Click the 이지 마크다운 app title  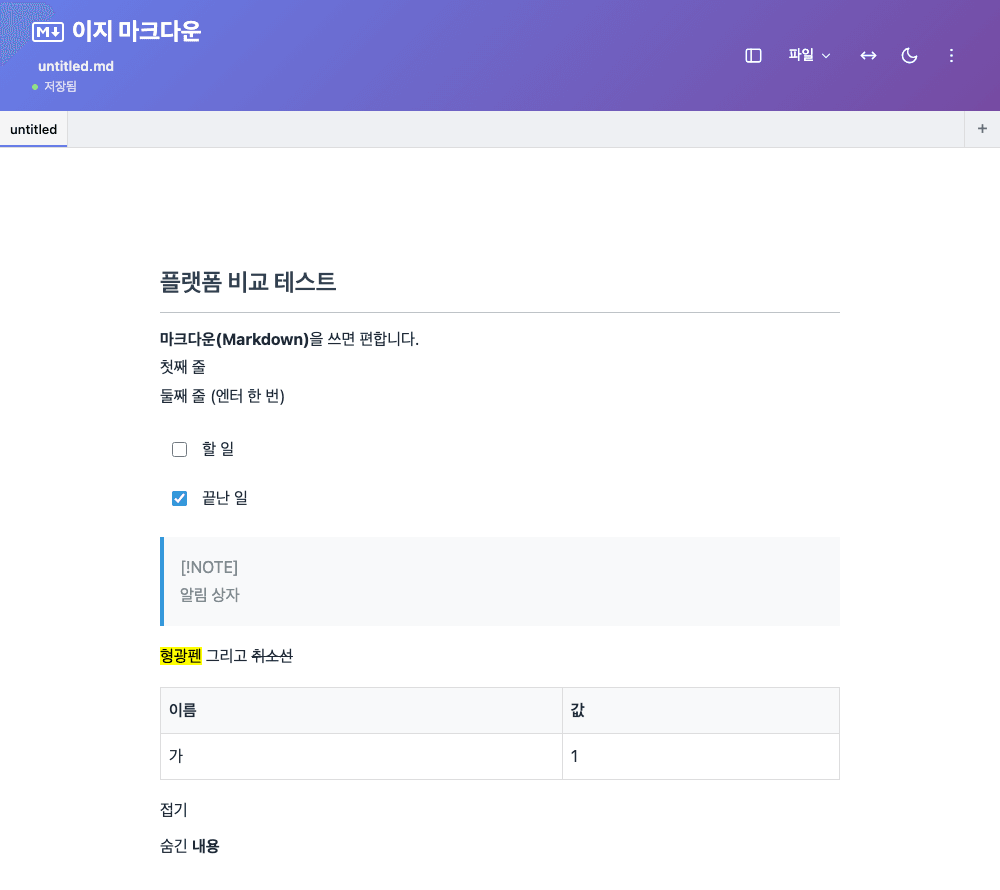pyautogui.click(x=136, y=31)
